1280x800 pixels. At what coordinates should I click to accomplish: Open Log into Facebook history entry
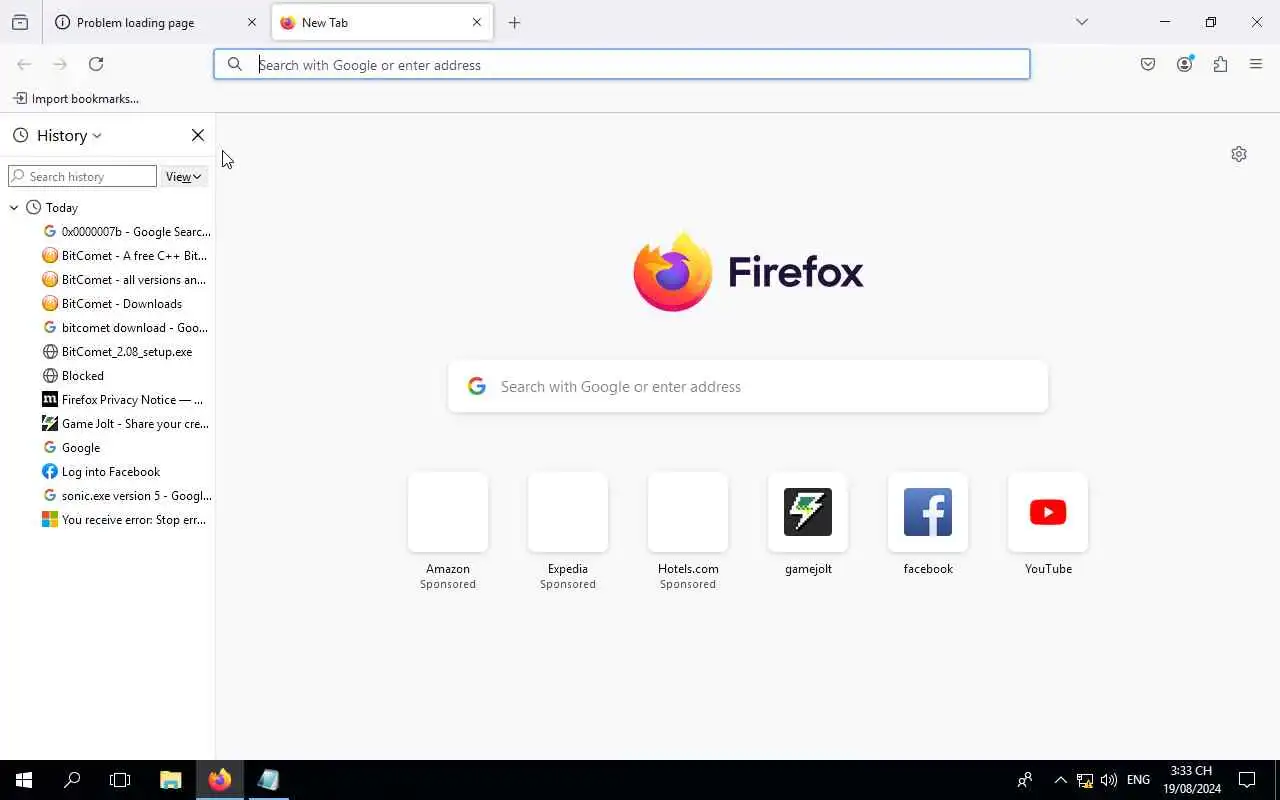pos(101,472)
